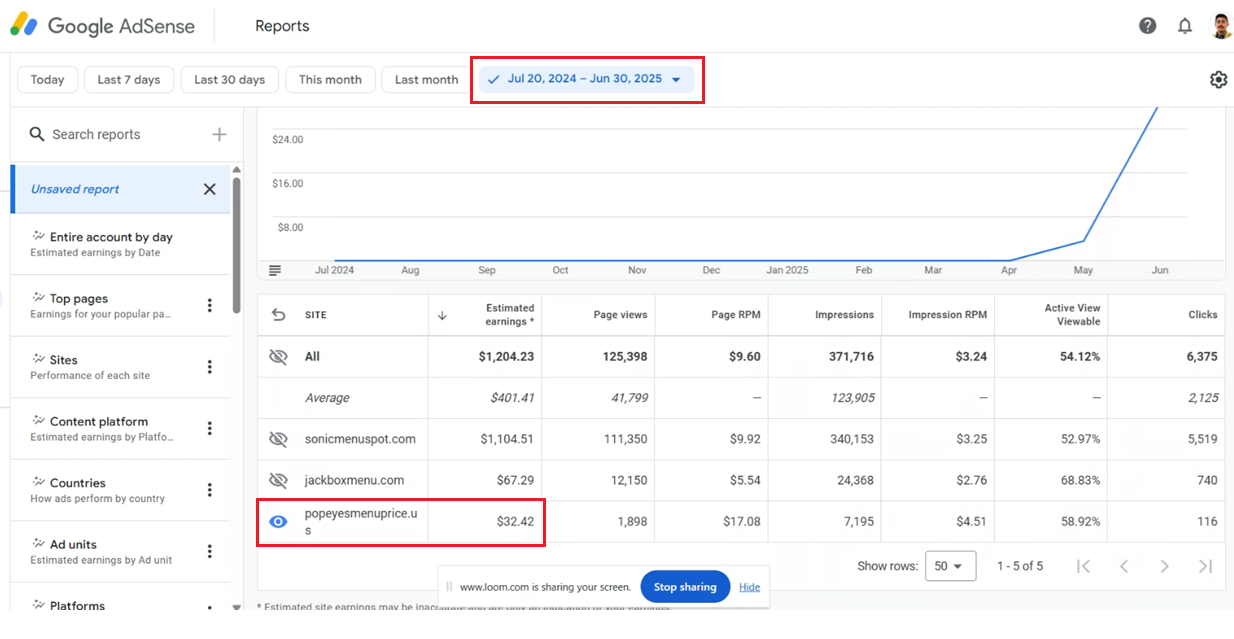
Task: Open more options for Sites report
Action: click(209, 367)
